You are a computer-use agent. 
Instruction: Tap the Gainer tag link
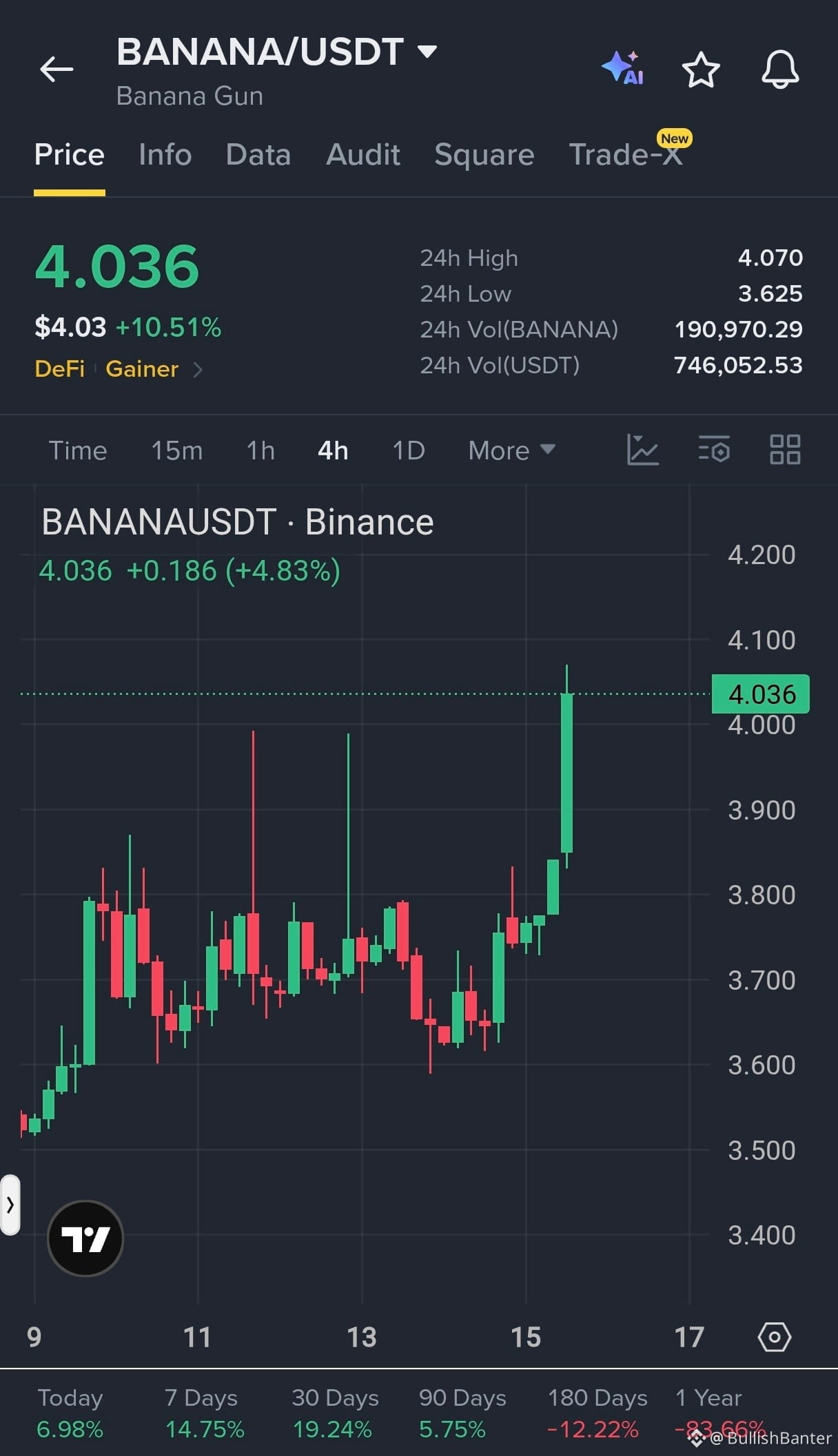142,369
